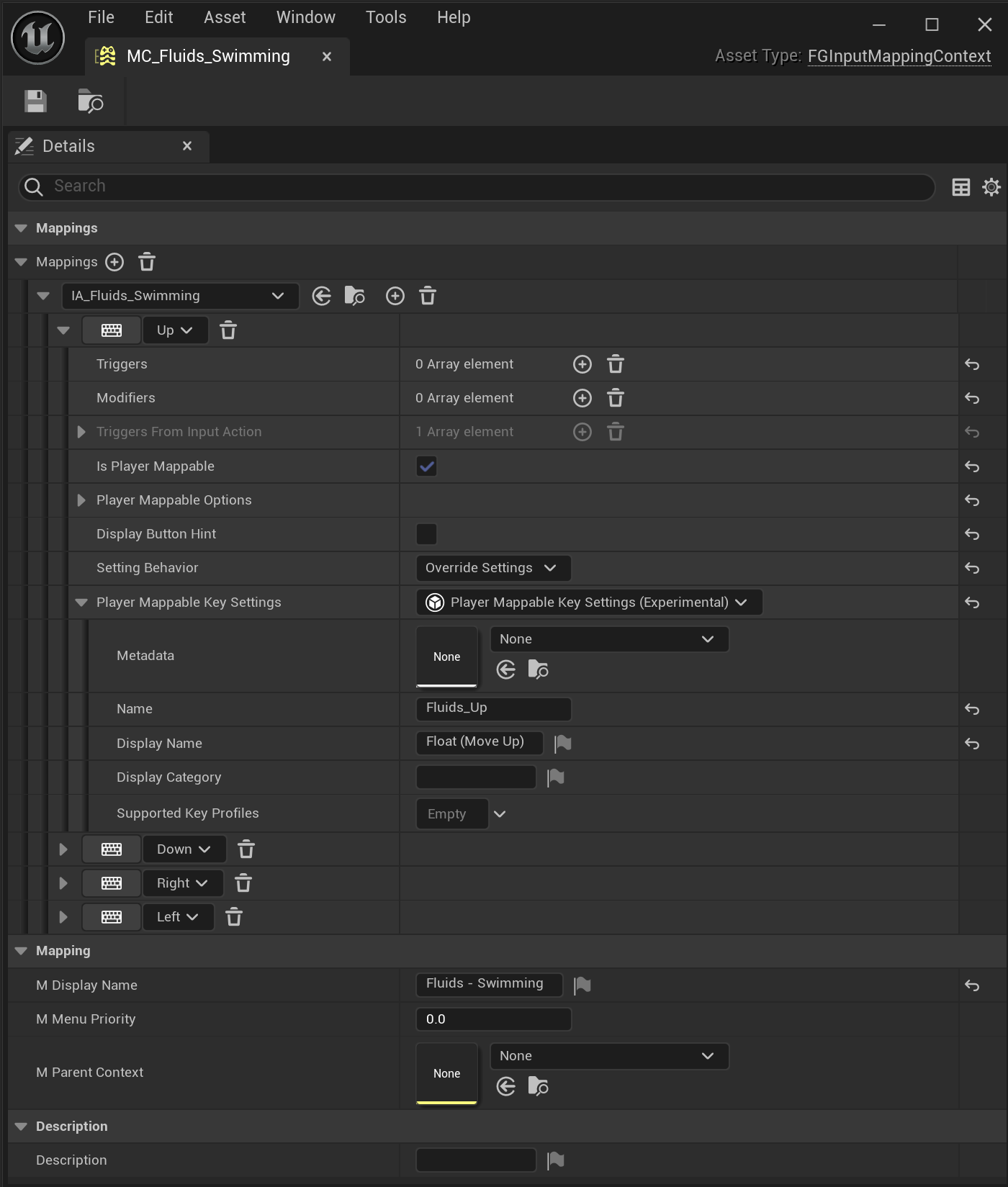Image resolution: width=1008 pixels, height=1187 pixels.
Task: Use selected asset for Metadata
Action: pos(506,670)
